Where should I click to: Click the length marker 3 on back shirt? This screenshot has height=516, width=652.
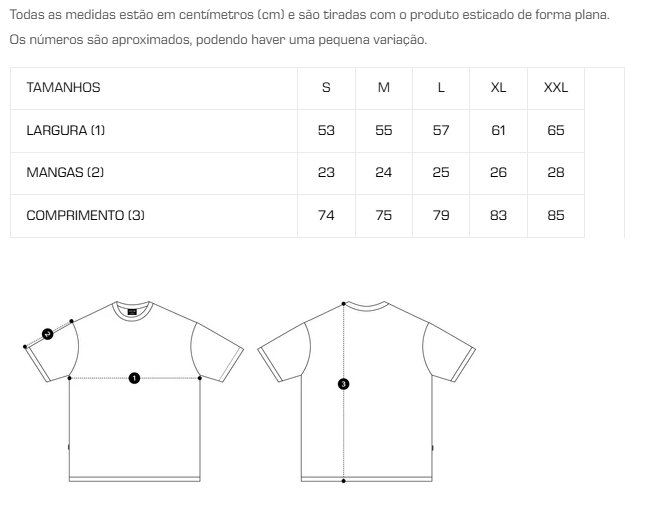pyautogui.click(x=343, y=384)
